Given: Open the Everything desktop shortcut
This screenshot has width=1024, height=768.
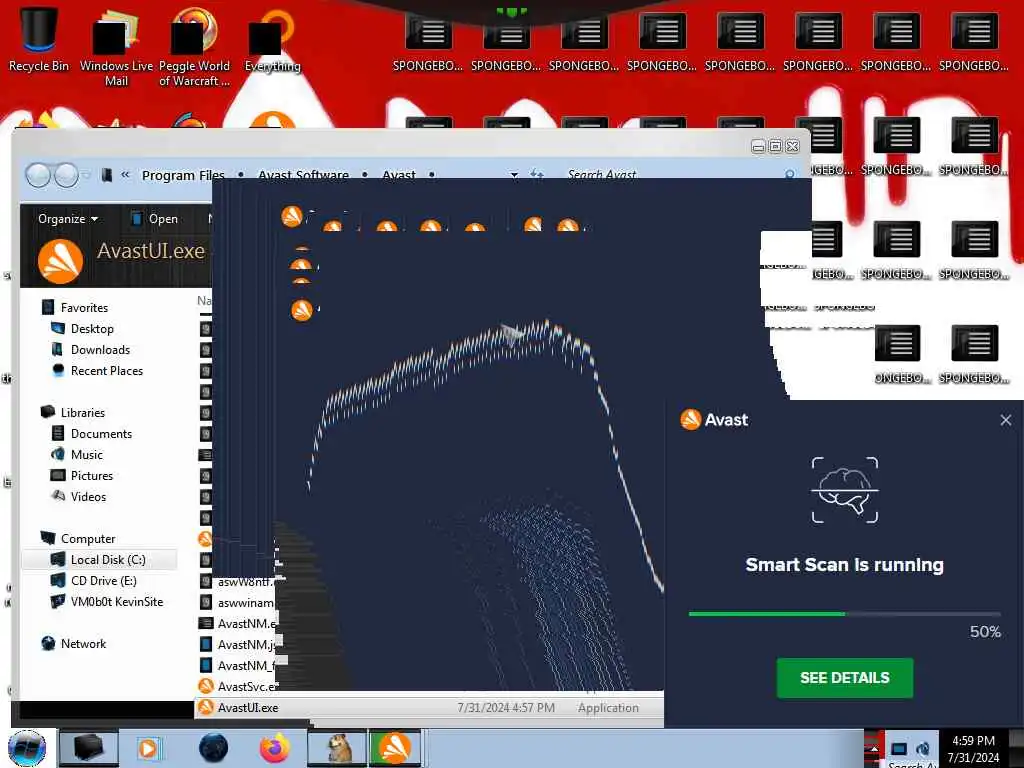Looking at the screenshot, I should [272, 40].
